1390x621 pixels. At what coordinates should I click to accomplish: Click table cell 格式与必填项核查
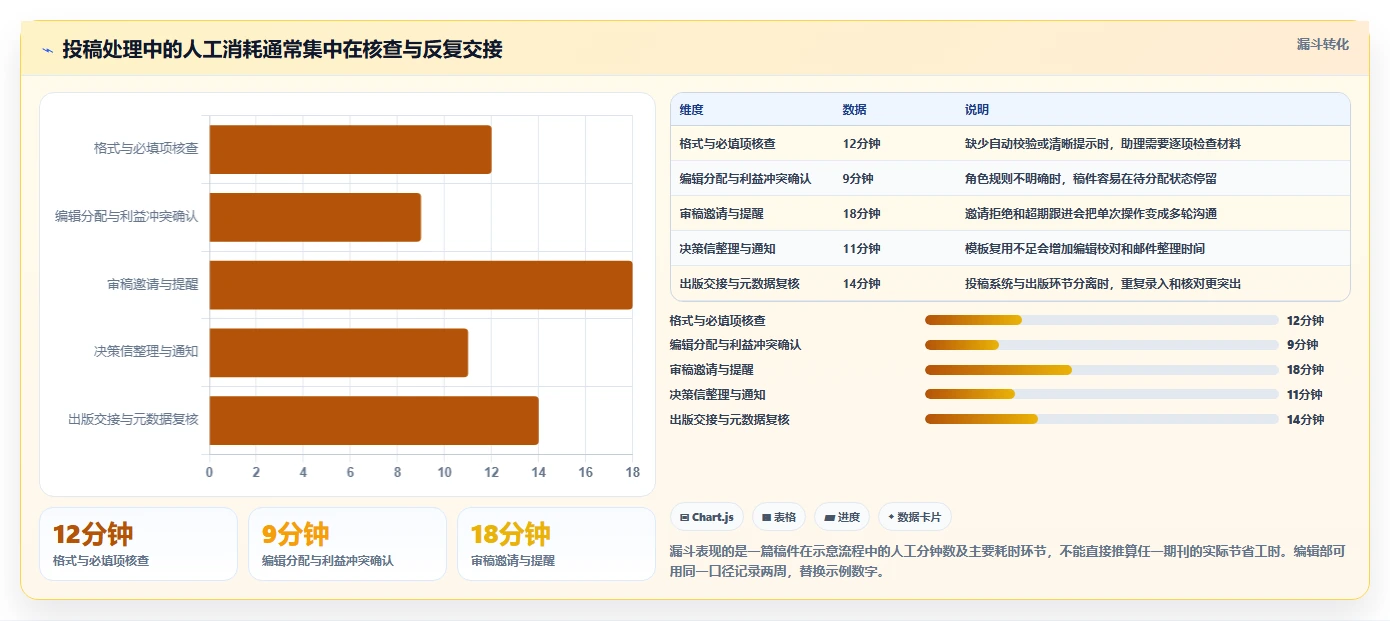pyautogui.click(x=728, y=144)
